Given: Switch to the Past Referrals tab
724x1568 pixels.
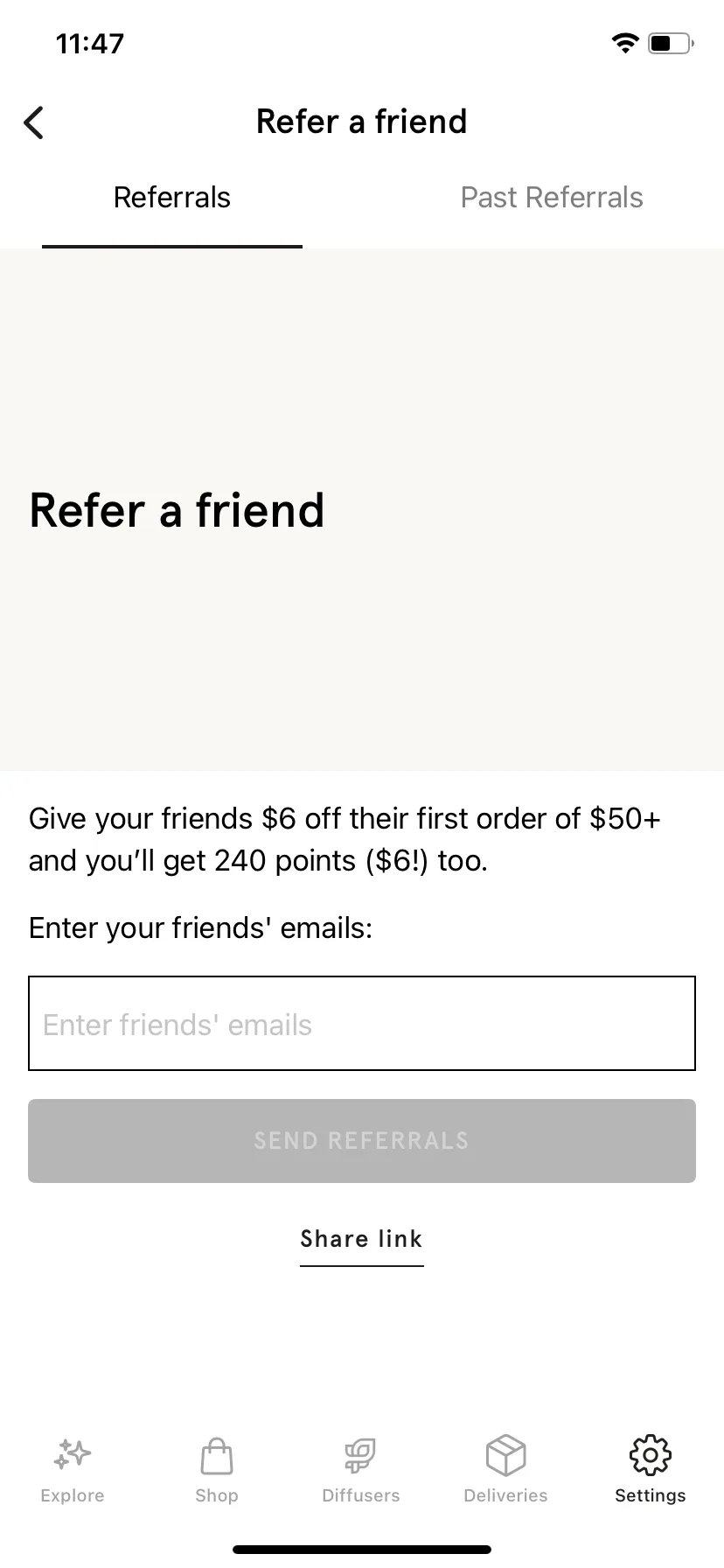Looking at the screenshot, I should [x=552, y=198].
